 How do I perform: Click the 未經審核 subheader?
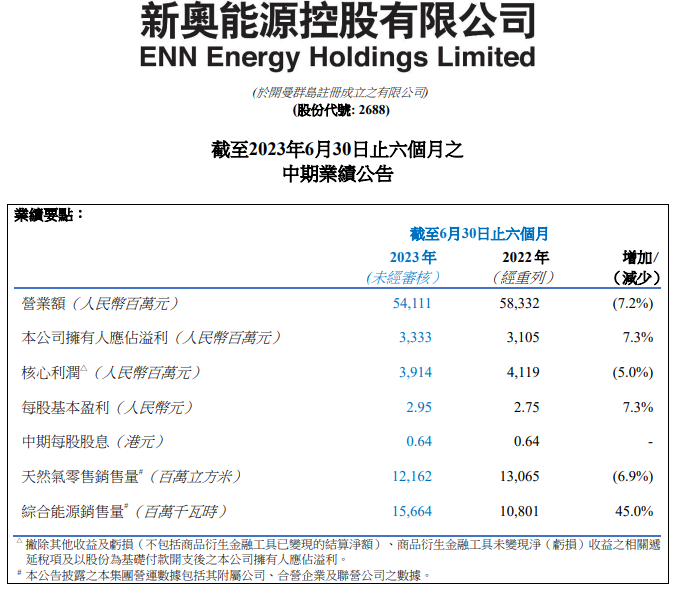(x=403, y=277)
